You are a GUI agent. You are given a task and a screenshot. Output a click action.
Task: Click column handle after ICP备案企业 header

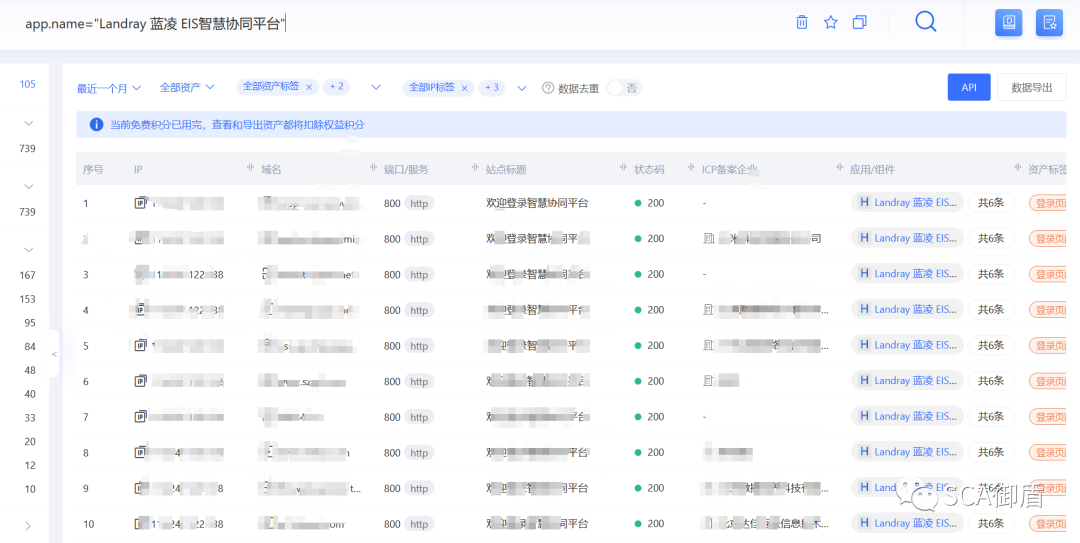click(x=840, y=168)
